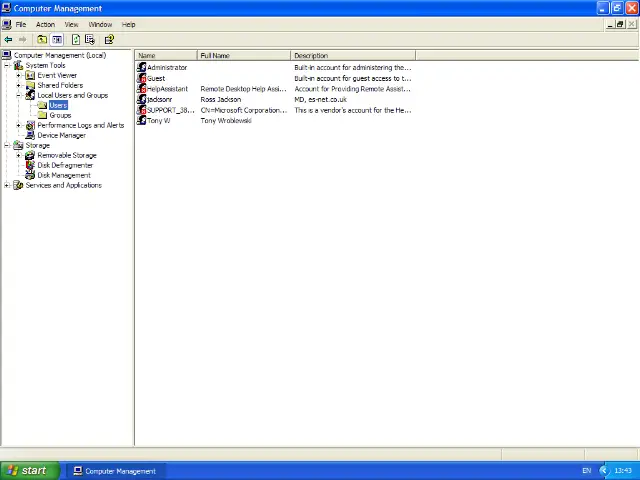The height and width of the screenshot is (480, 640).
Task: Click the Administrator user icon
Action: click(142, 67)
